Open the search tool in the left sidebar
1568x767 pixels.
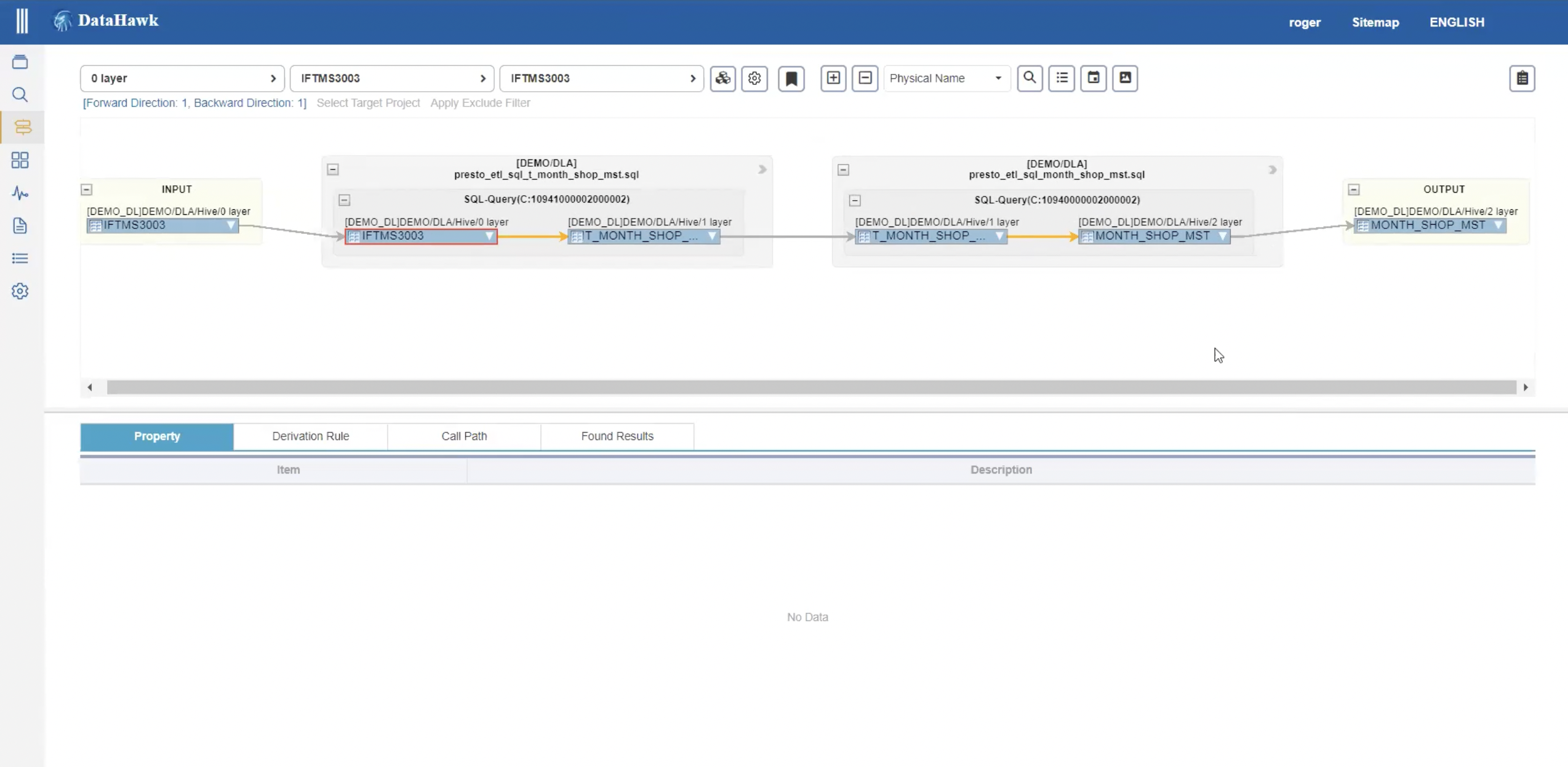click(20, 94)
